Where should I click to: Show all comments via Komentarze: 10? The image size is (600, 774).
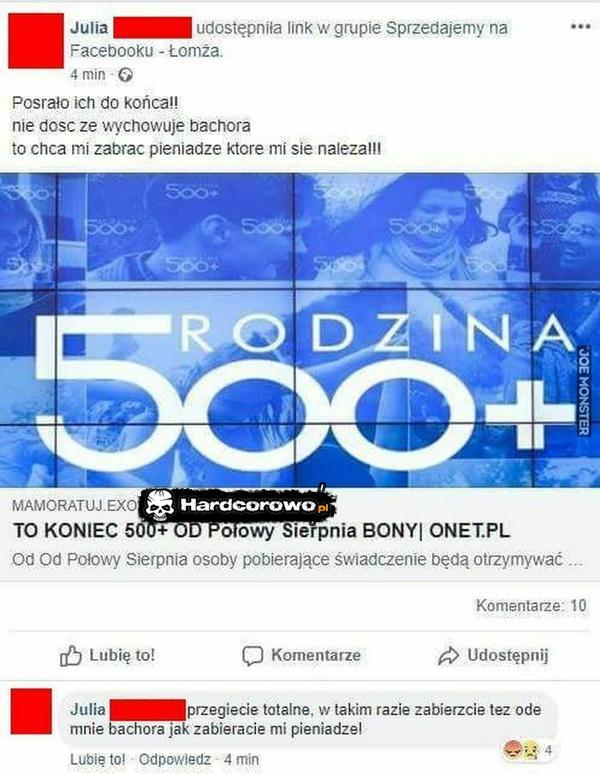coord(531,606)
